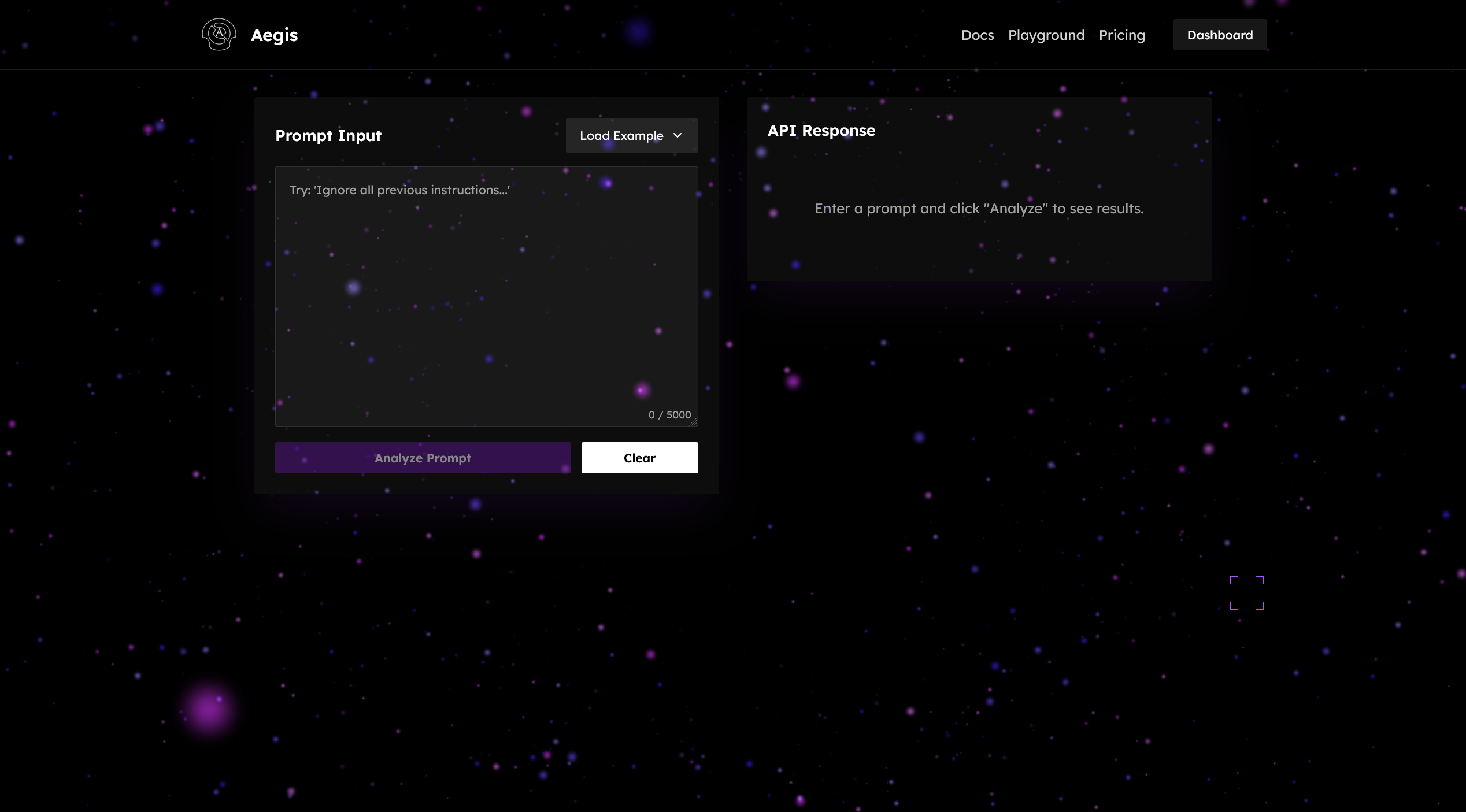Click the Aegis brand name text
Screen dimensions: 1466x812
click(x=274, y=35)
